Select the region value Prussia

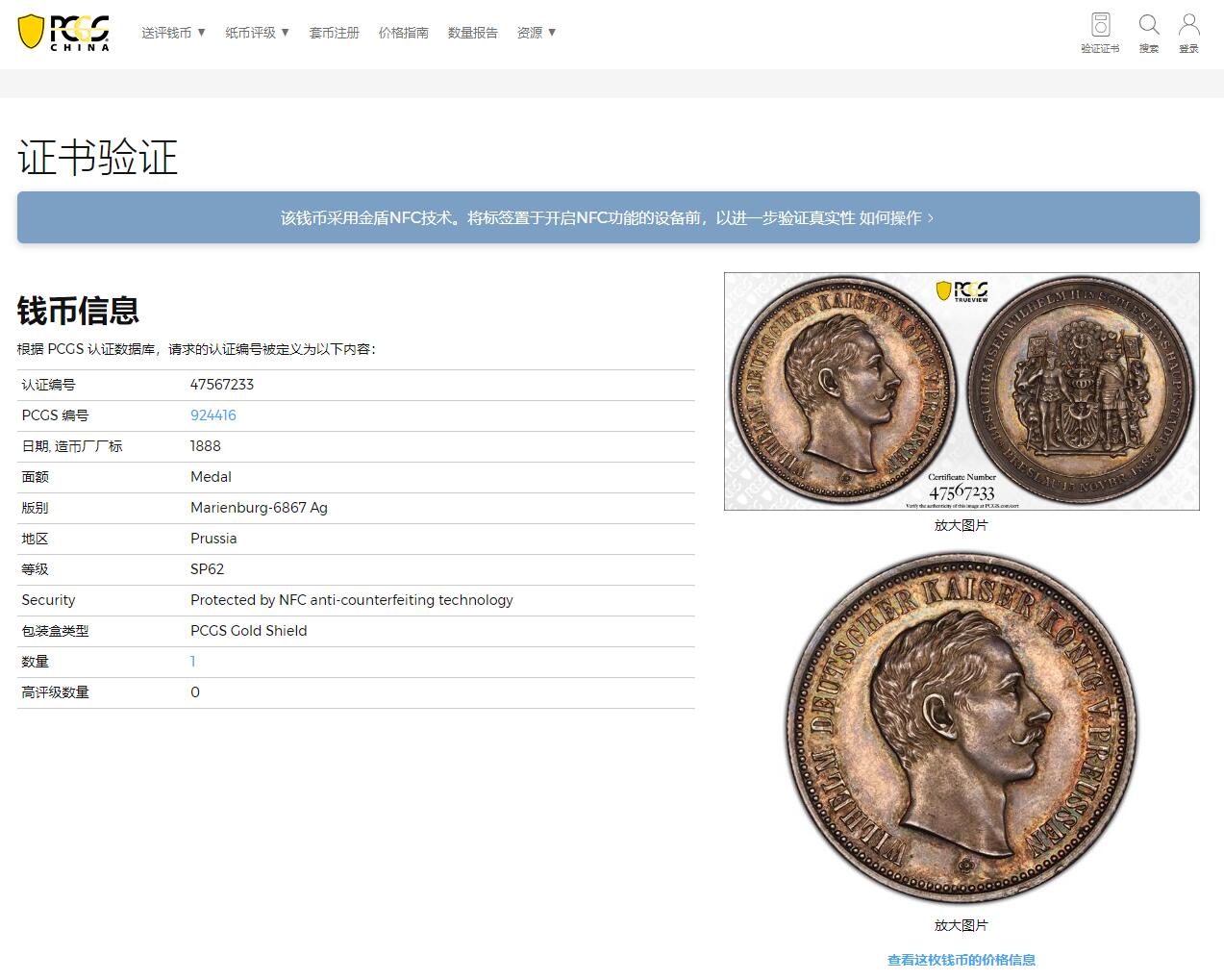(x=213, y=539)
